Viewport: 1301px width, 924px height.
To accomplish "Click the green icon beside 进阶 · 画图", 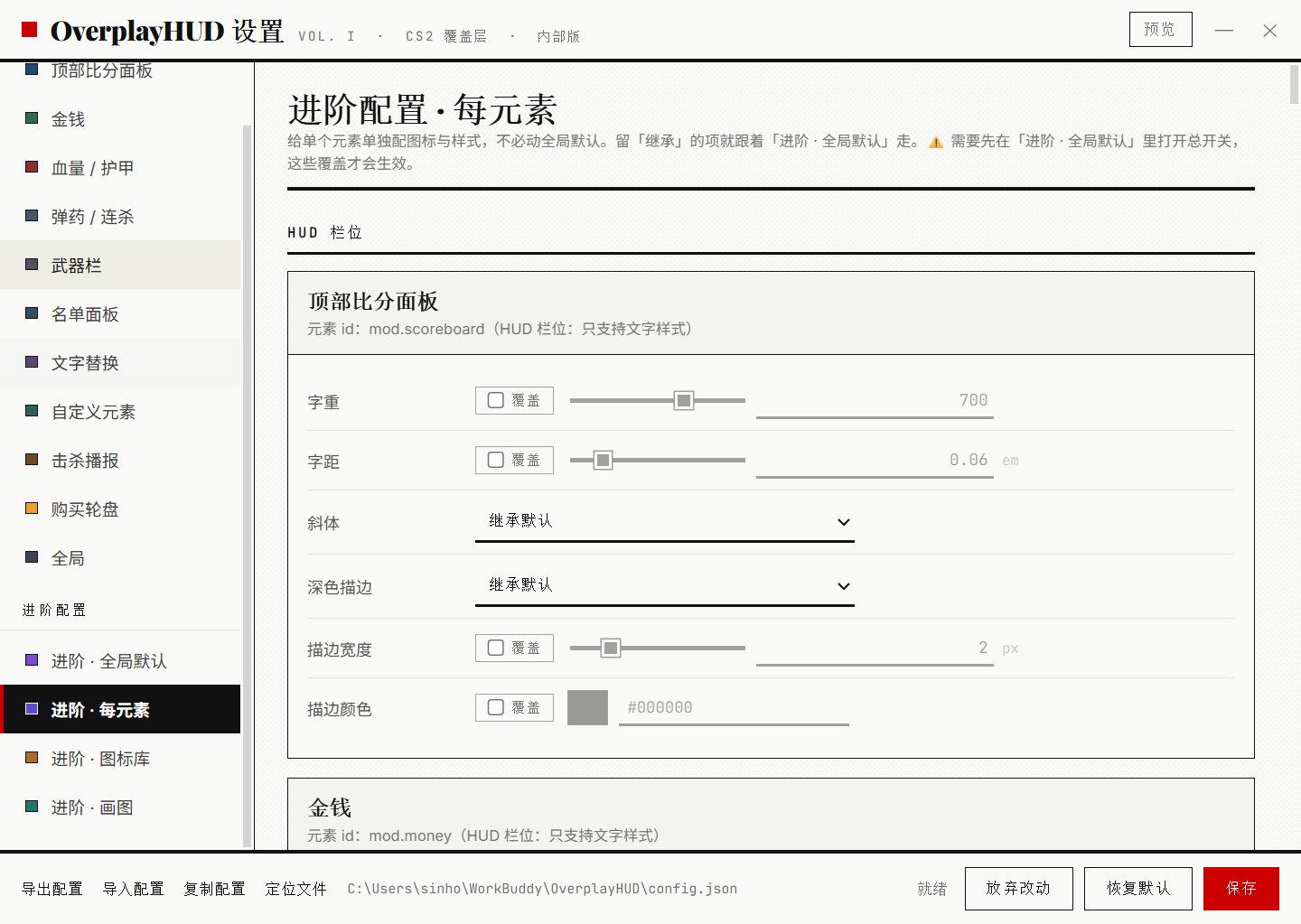I will click(32, 806).
